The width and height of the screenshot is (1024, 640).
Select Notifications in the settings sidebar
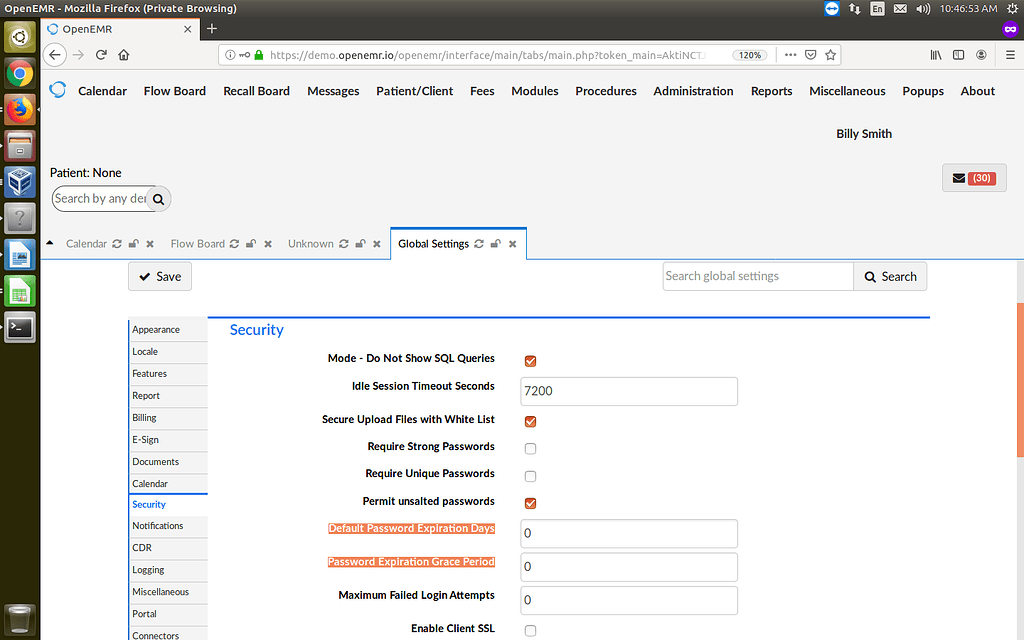click(x=158, y=525)
